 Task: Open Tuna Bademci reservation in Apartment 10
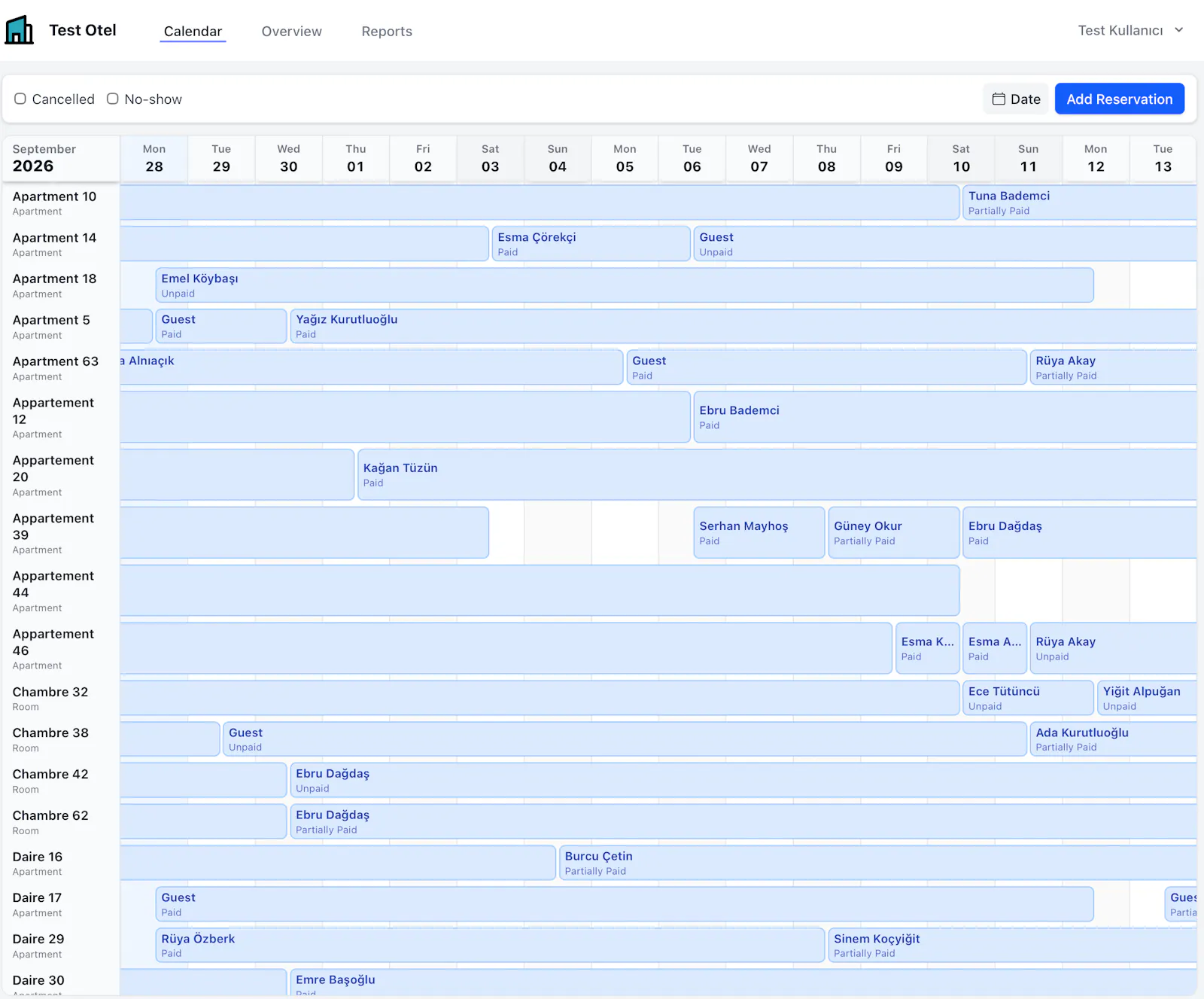click(x=1080, y=203)
